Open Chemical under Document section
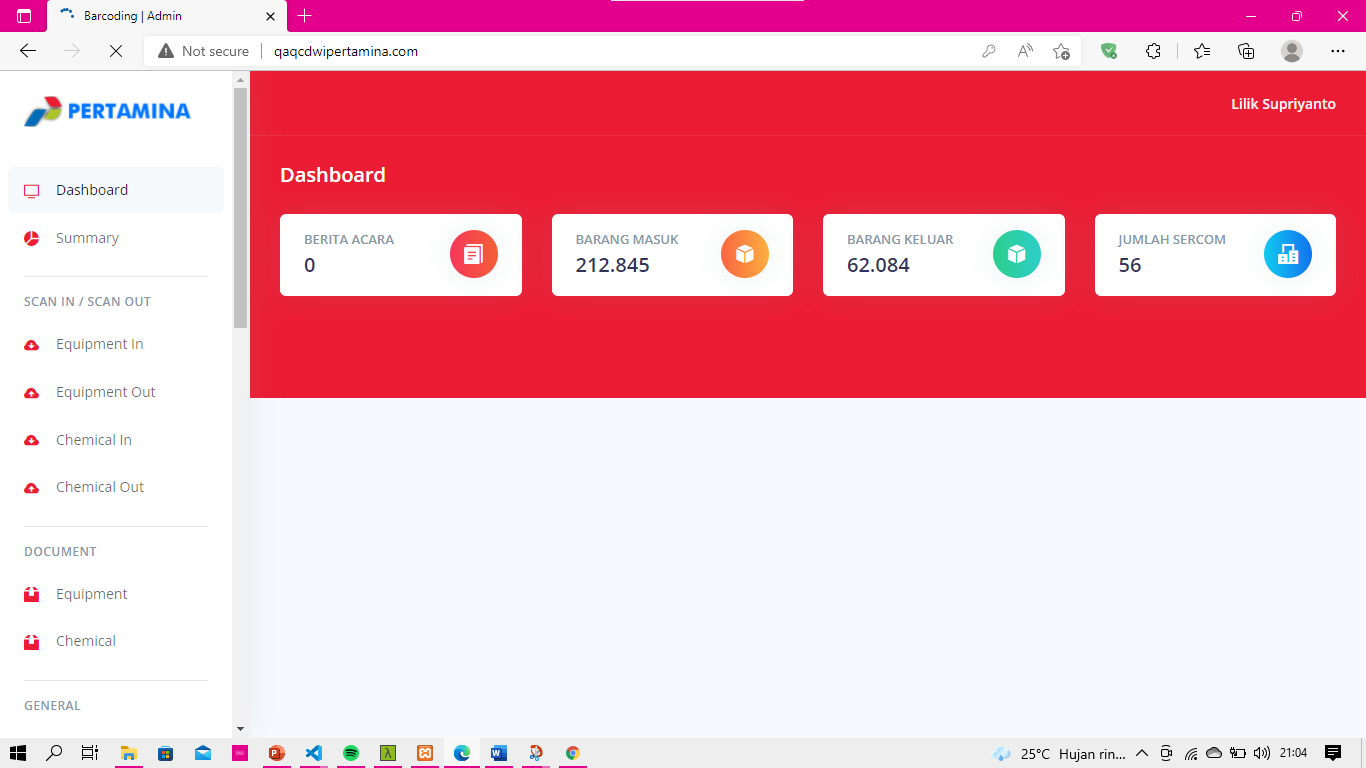 pyautogui.click(x=85, y=641)
